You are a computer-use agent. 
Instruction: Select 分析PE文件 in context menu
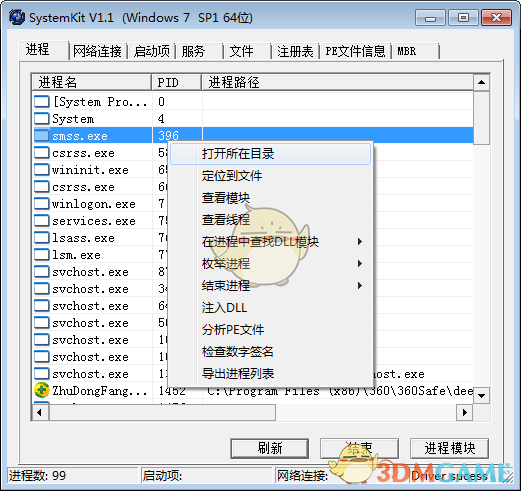(270, 329)
